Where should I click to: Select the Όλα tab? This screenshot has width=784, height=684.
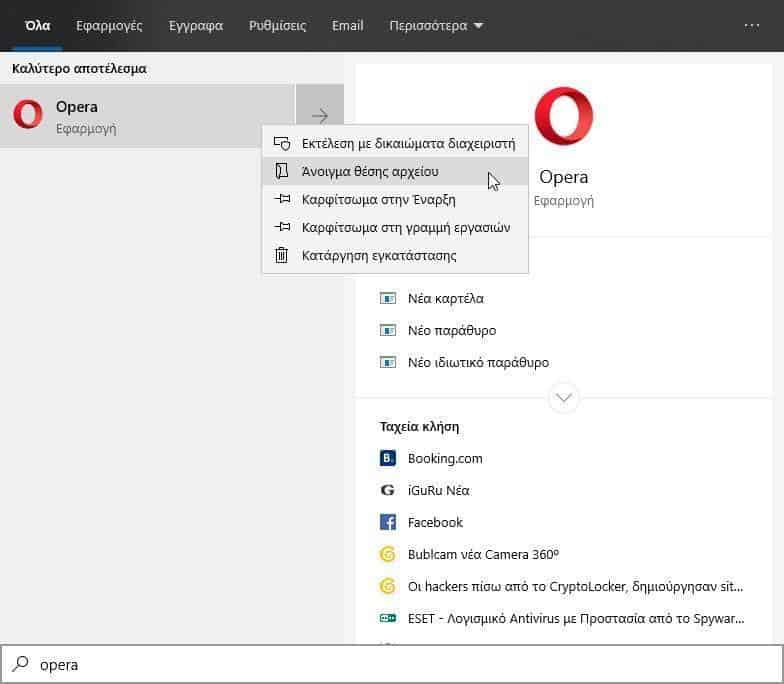coord(38,26)
